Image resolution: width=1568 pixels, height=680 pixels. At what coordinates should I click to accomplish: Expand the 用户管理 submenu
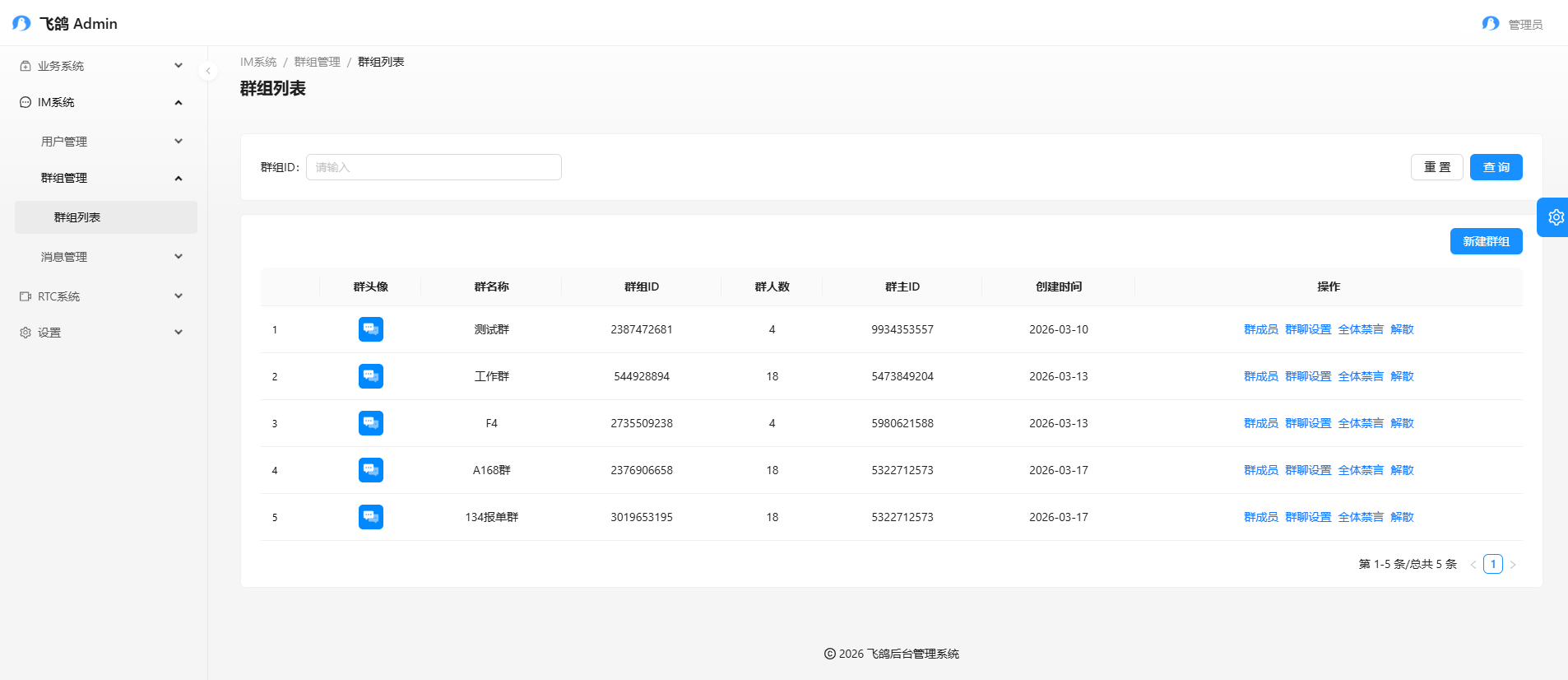111,142
